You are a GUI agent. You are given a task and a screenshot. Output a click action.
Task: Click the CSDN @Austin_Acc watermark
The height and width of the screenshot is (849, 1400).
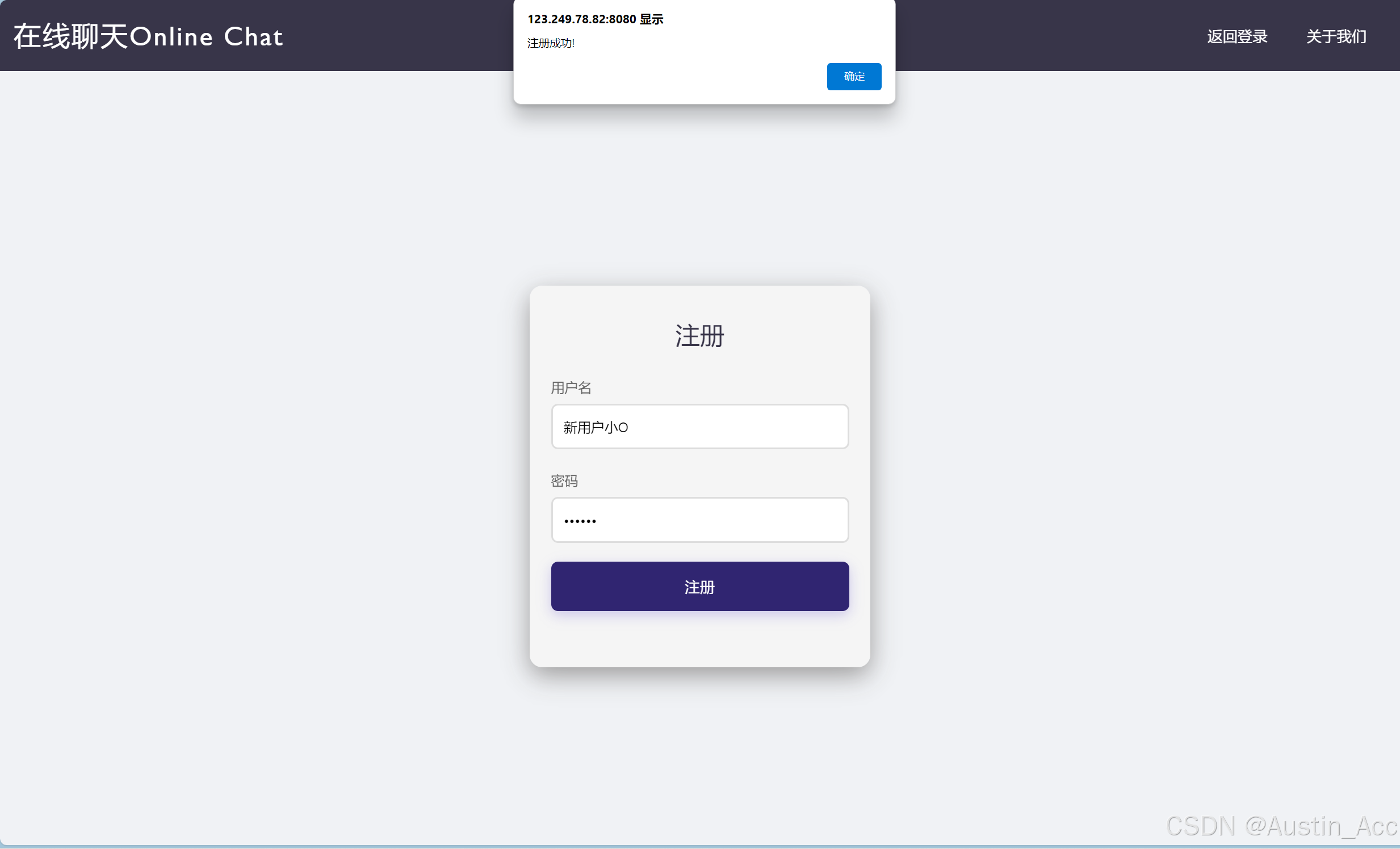click(1281, 826)
